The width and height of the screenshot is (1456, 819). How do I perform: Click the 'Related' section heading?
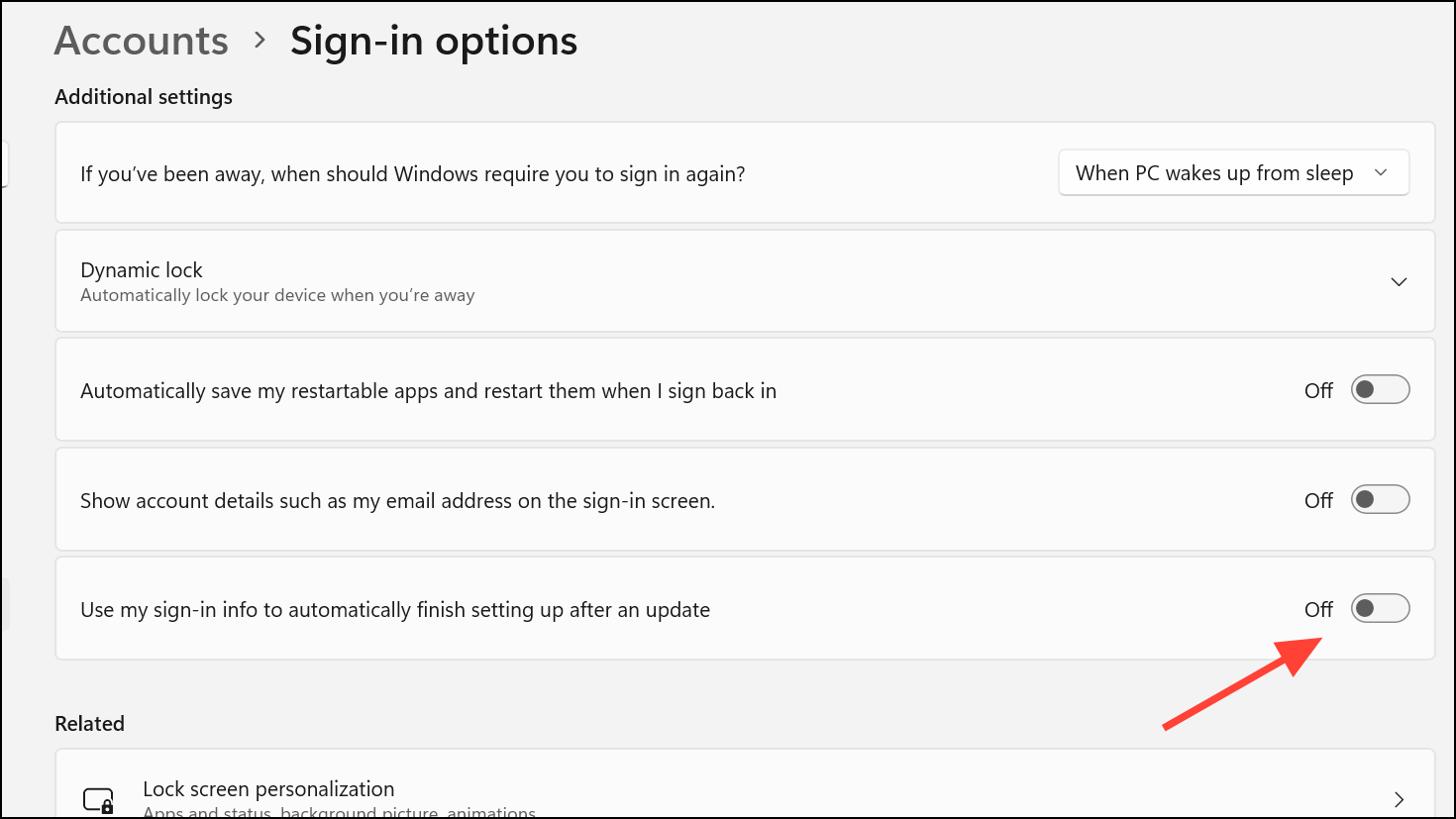90,724
